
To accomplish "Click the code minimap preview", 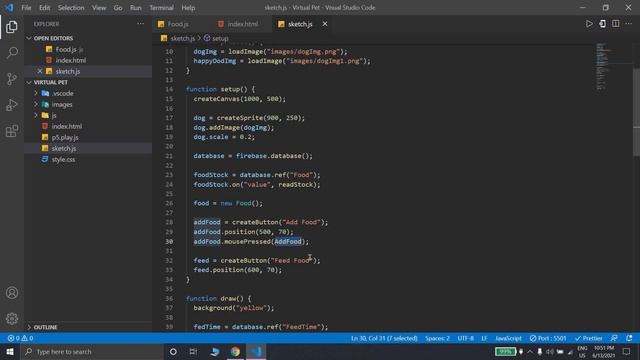I will tap(603, 66).
